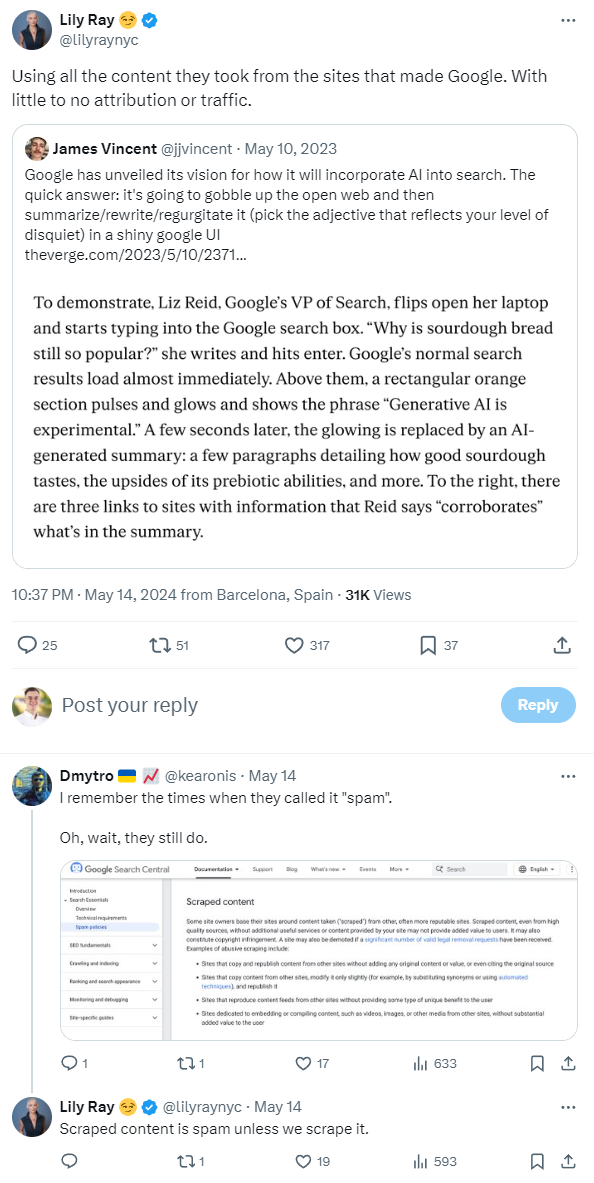Open the @kearonis profile handle
Viewport: 594px width, 1183px height.
click(x=201, y=776)
